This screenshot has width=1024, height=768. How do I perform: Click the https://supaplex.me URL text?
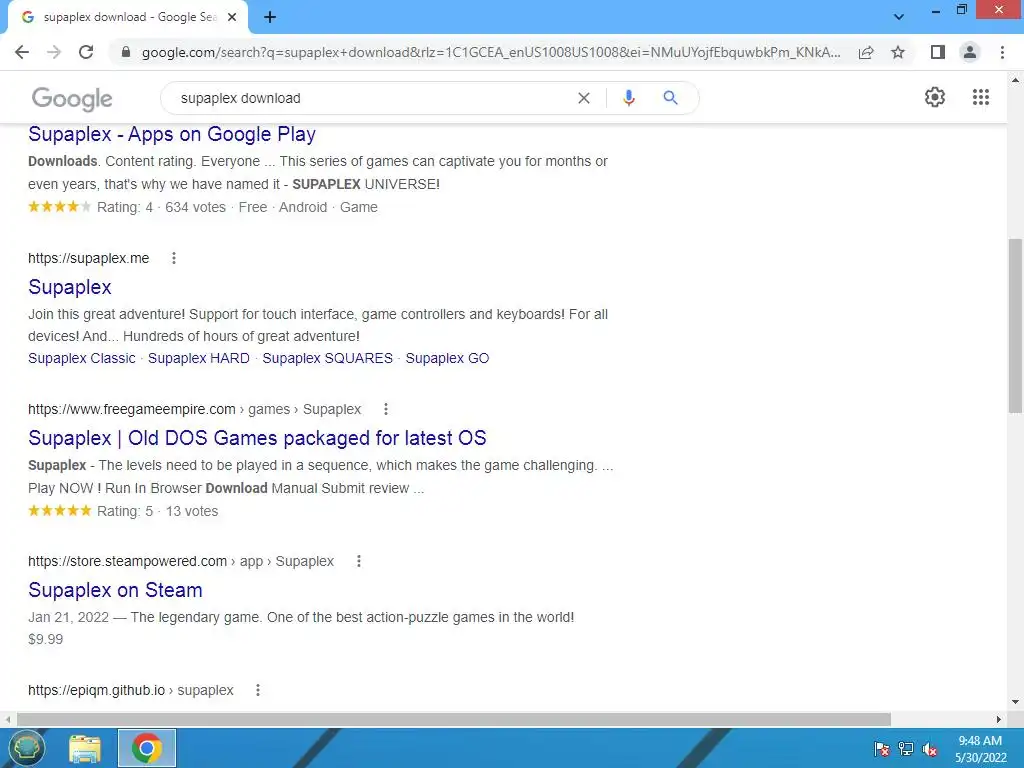coord(88,258)
